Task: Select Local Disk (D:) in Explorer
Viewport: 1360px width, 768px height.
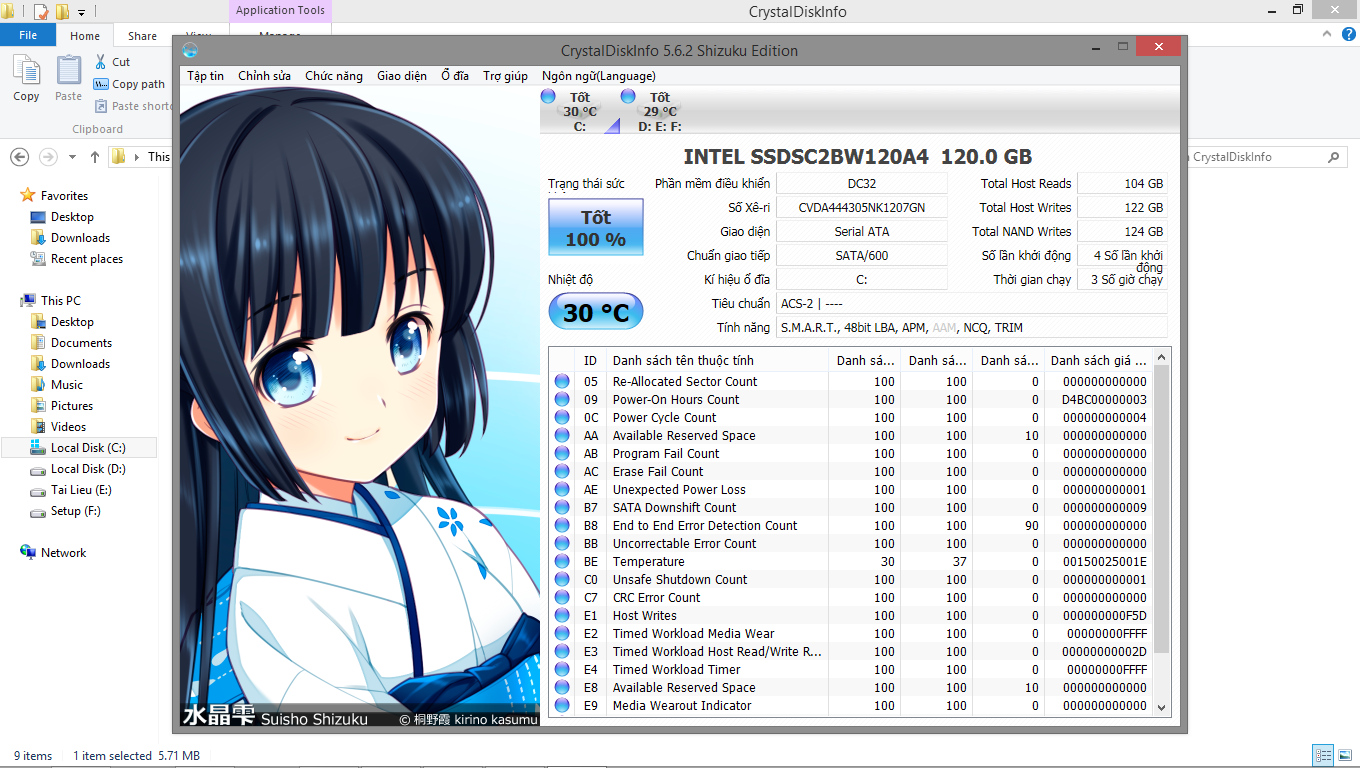Action: pyautogui.click(x=88, y=469)
